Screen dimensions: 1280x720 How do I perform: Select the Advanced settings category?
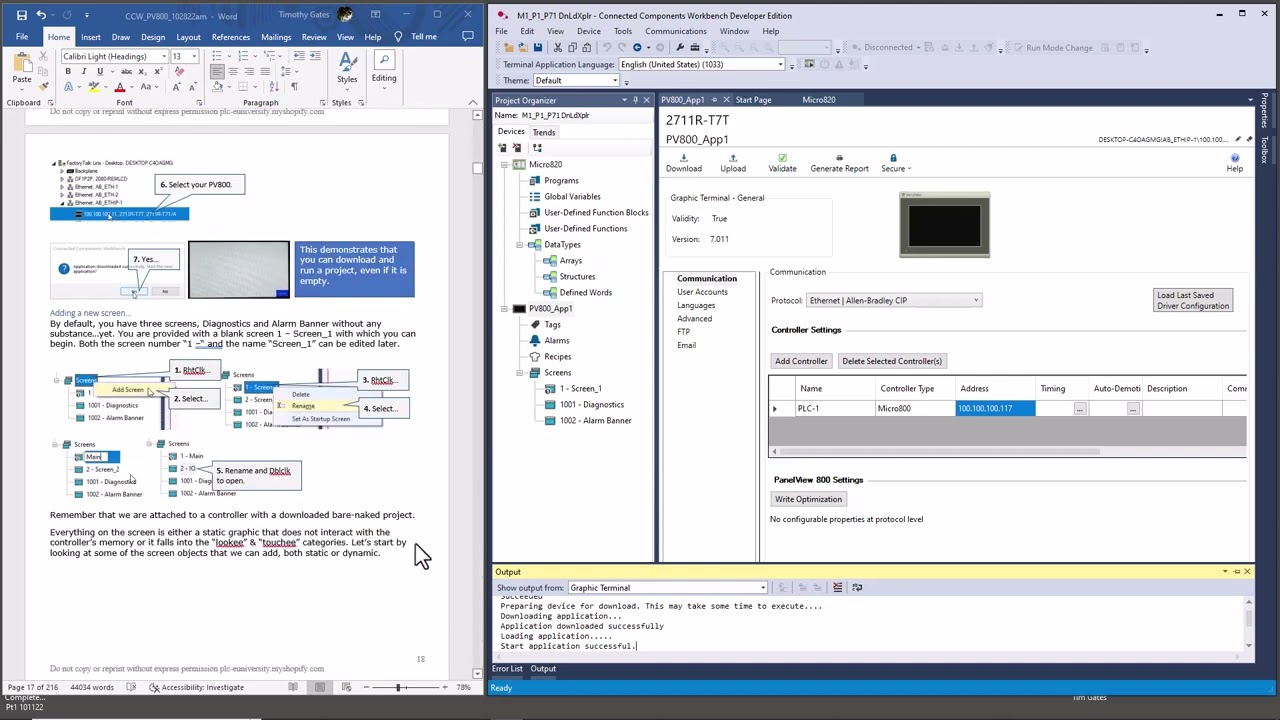694,319
